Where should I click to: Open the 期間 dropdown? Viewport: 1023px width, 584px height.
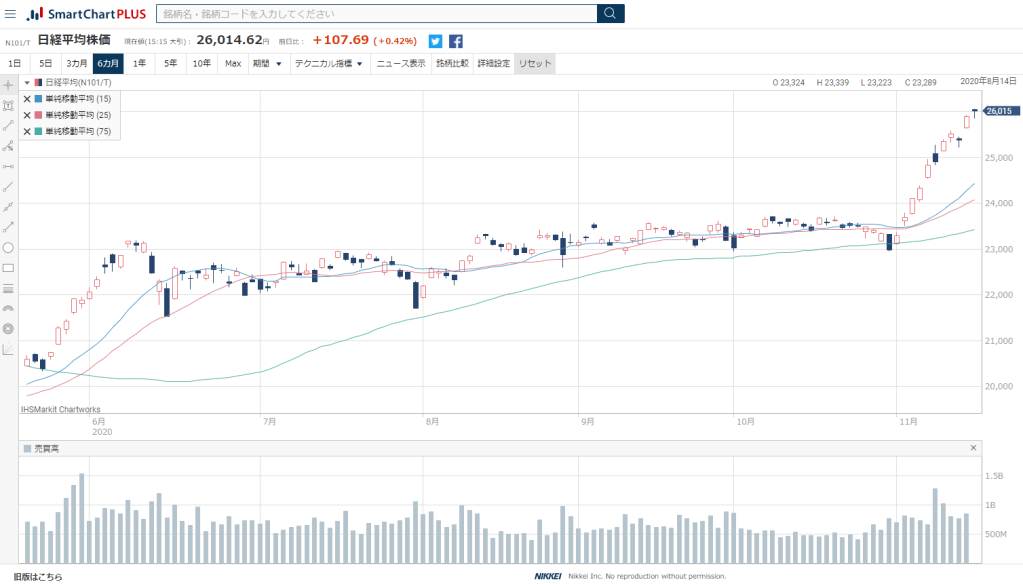coord(267,63)
